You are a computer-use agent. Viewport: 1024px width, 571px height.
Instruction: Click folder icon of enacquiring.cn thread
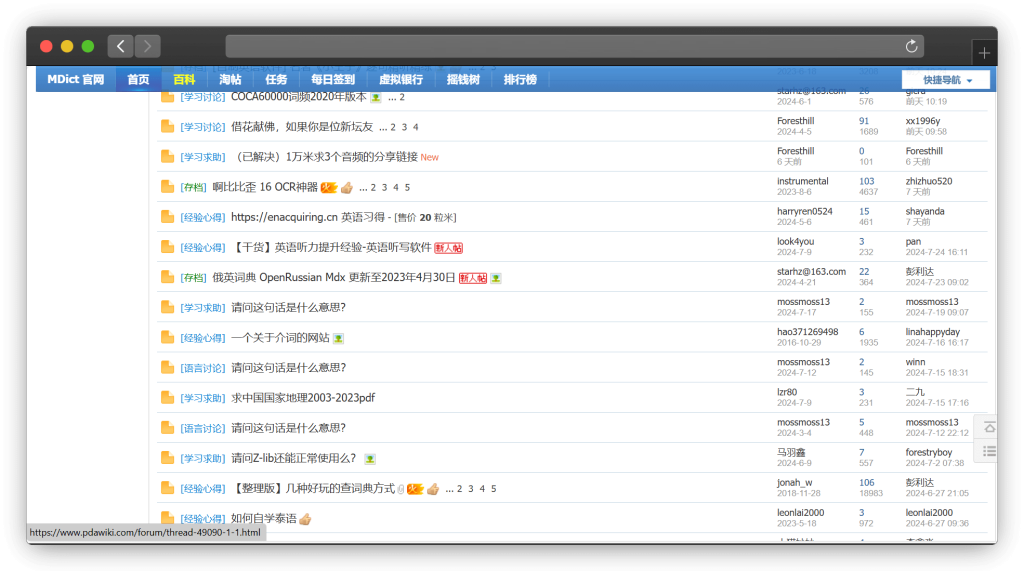(x=167, y=216)
